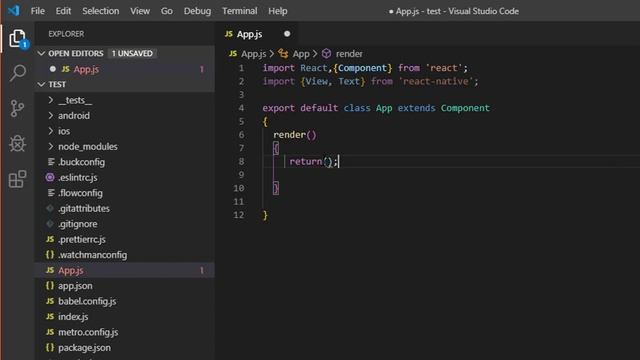The width and height of the screenshot is (640, 360).
Task: Click the .gitignore file icon
Action: 50,224
